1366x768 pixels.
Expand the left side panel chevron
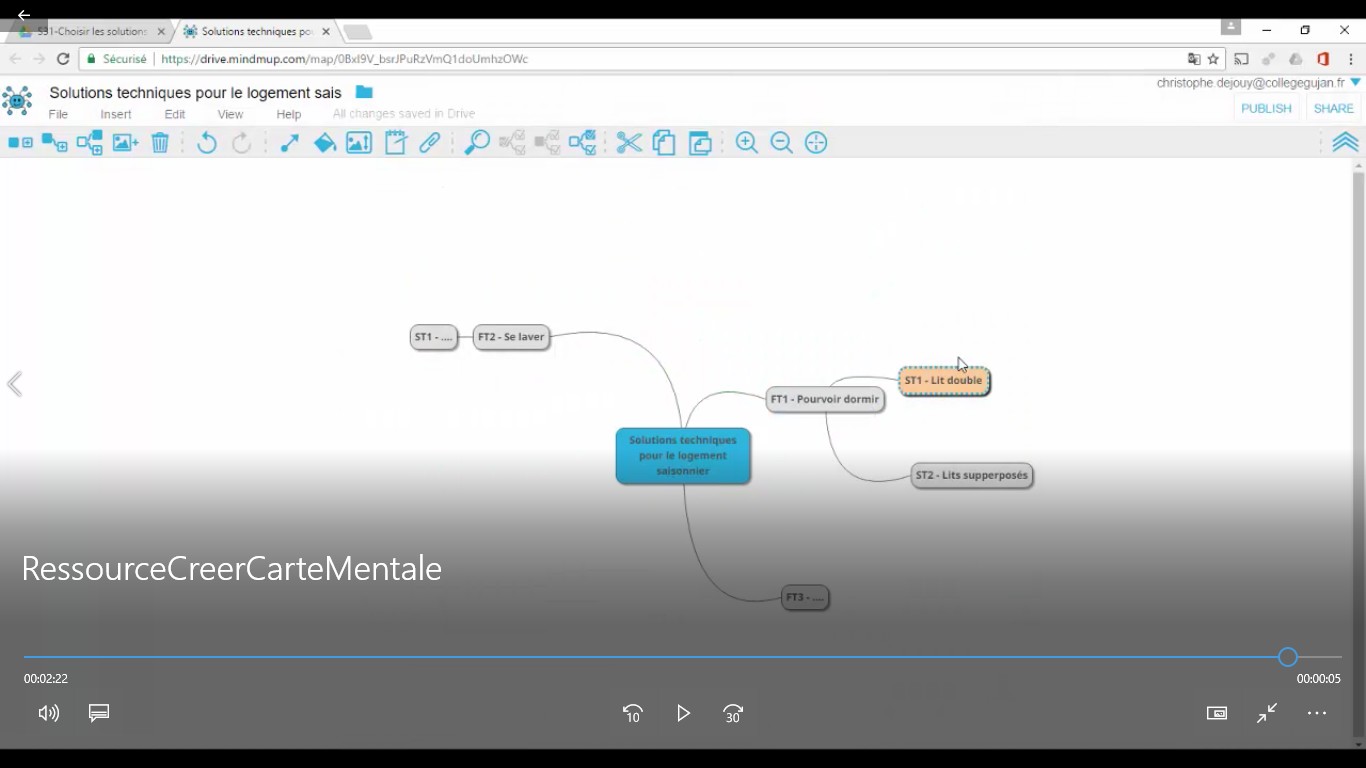(x=15, y=385)
